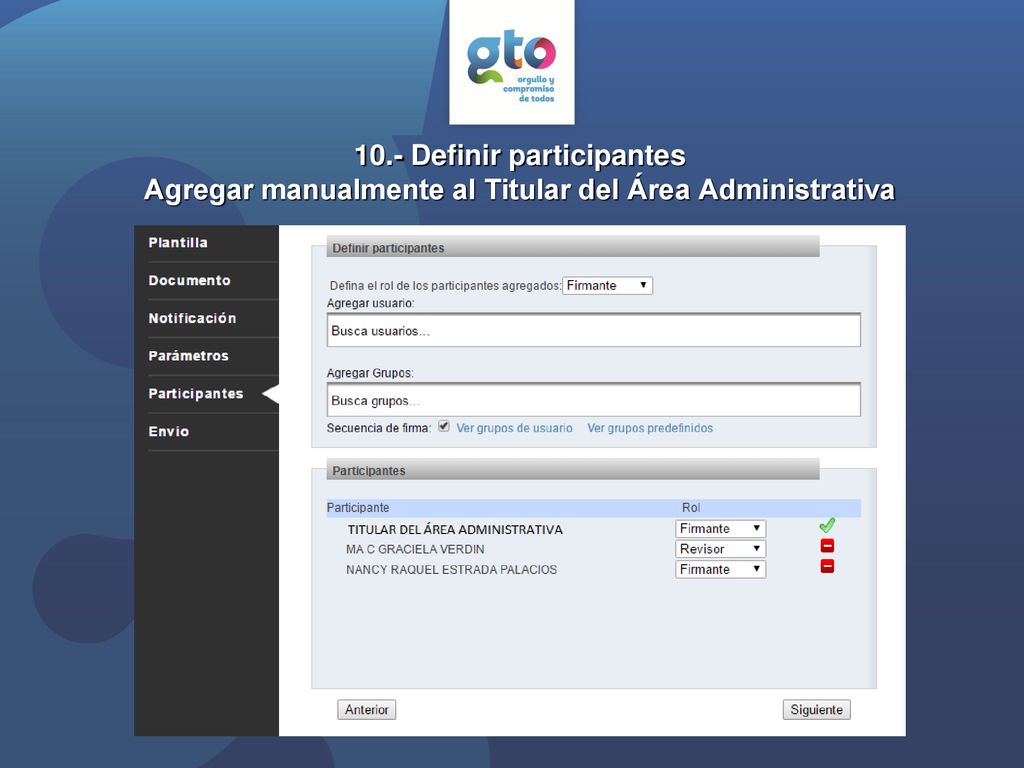This screenshot has height=768, width=1024.
Task: Click the green checkmark for Titular del Área Administrativa
Action: tap(827, 525)
